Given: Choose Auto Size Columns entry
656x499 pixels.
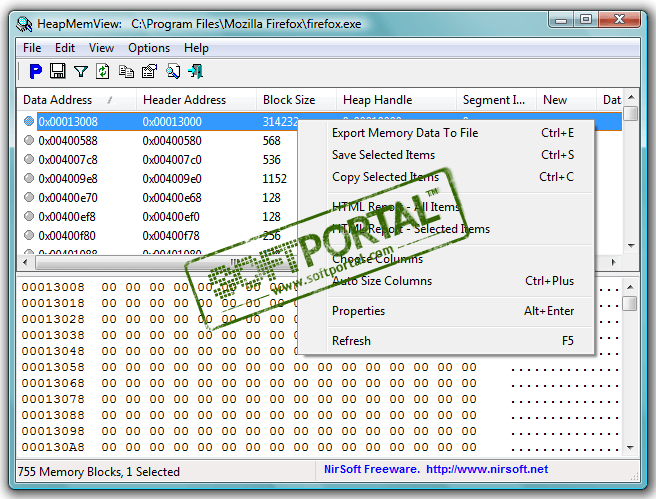Looking at the screenshot, I should click(x=446, y=281).
